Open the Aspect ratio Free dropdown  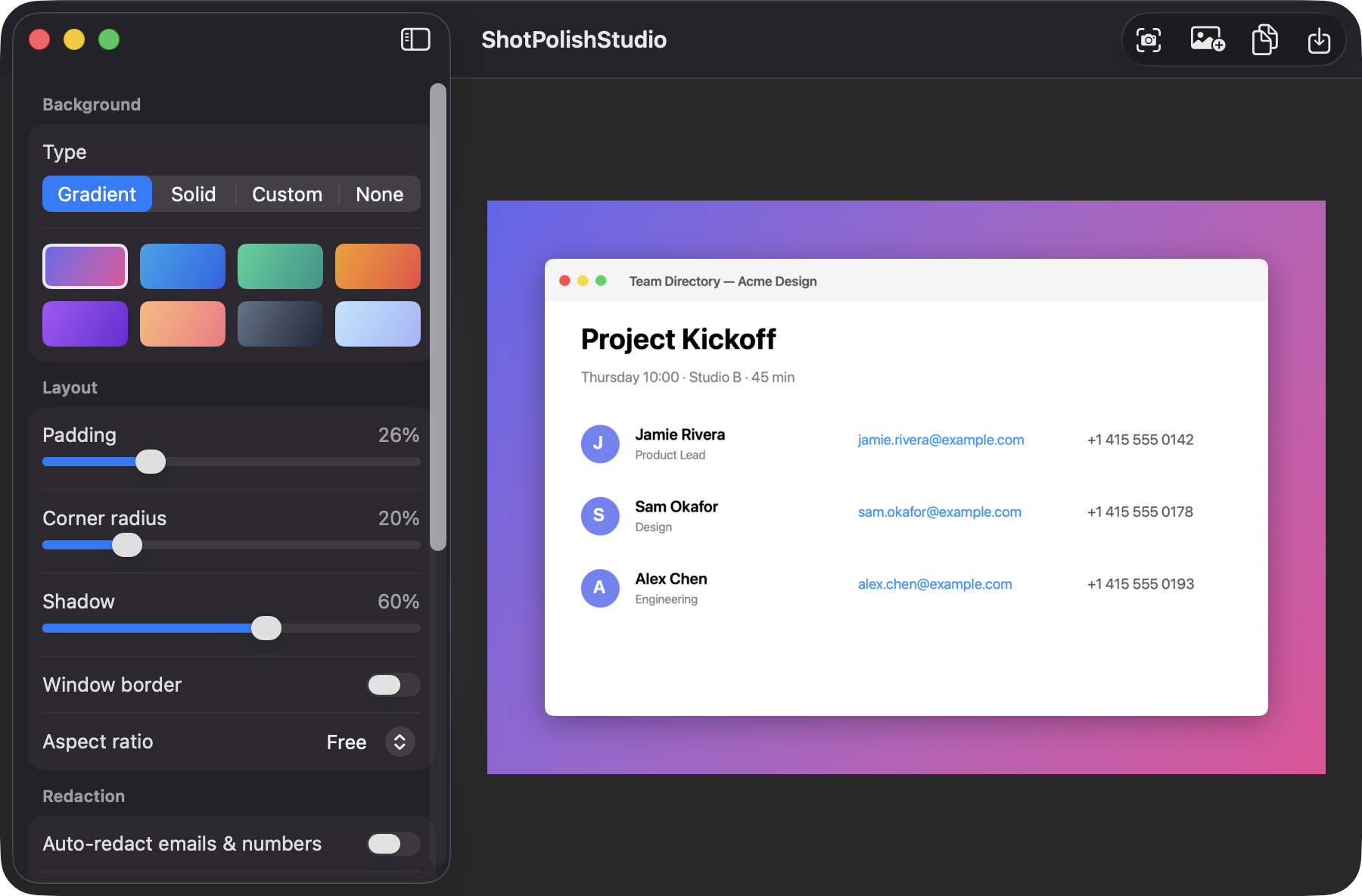(x=370, y=742)
